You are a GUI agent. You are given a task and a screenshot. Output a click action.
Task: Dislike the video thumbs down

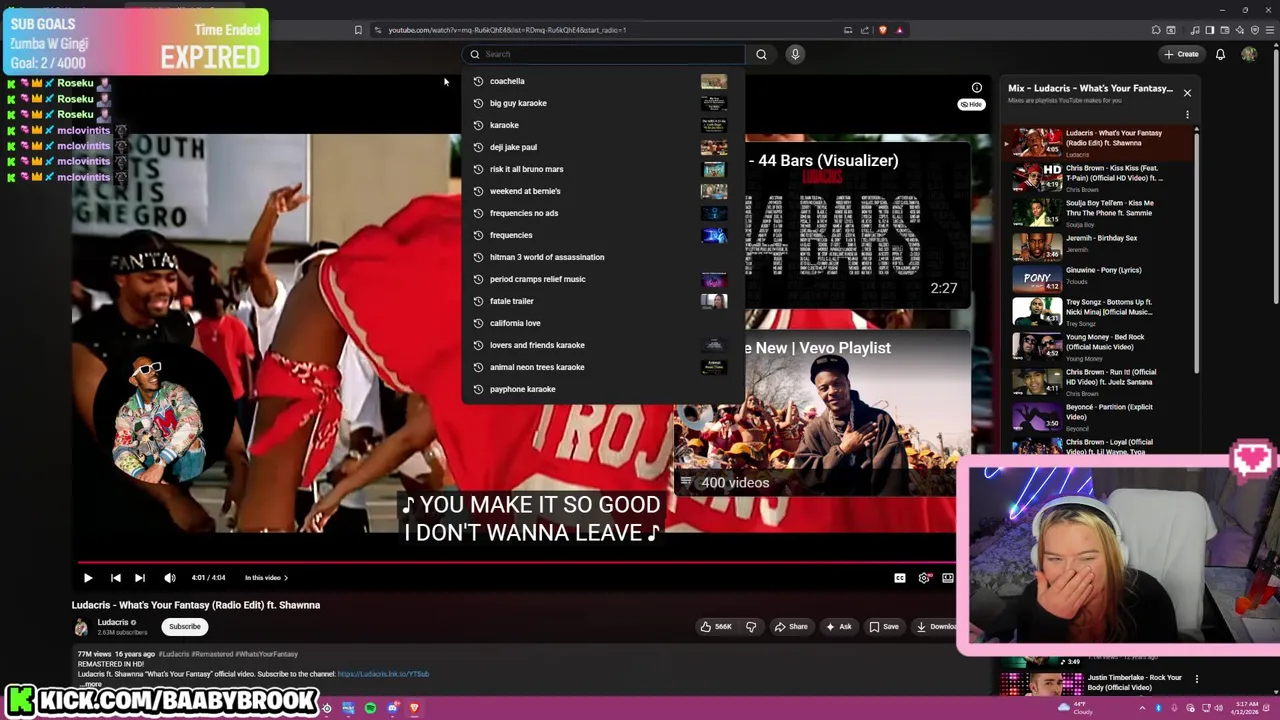(751, 627)
